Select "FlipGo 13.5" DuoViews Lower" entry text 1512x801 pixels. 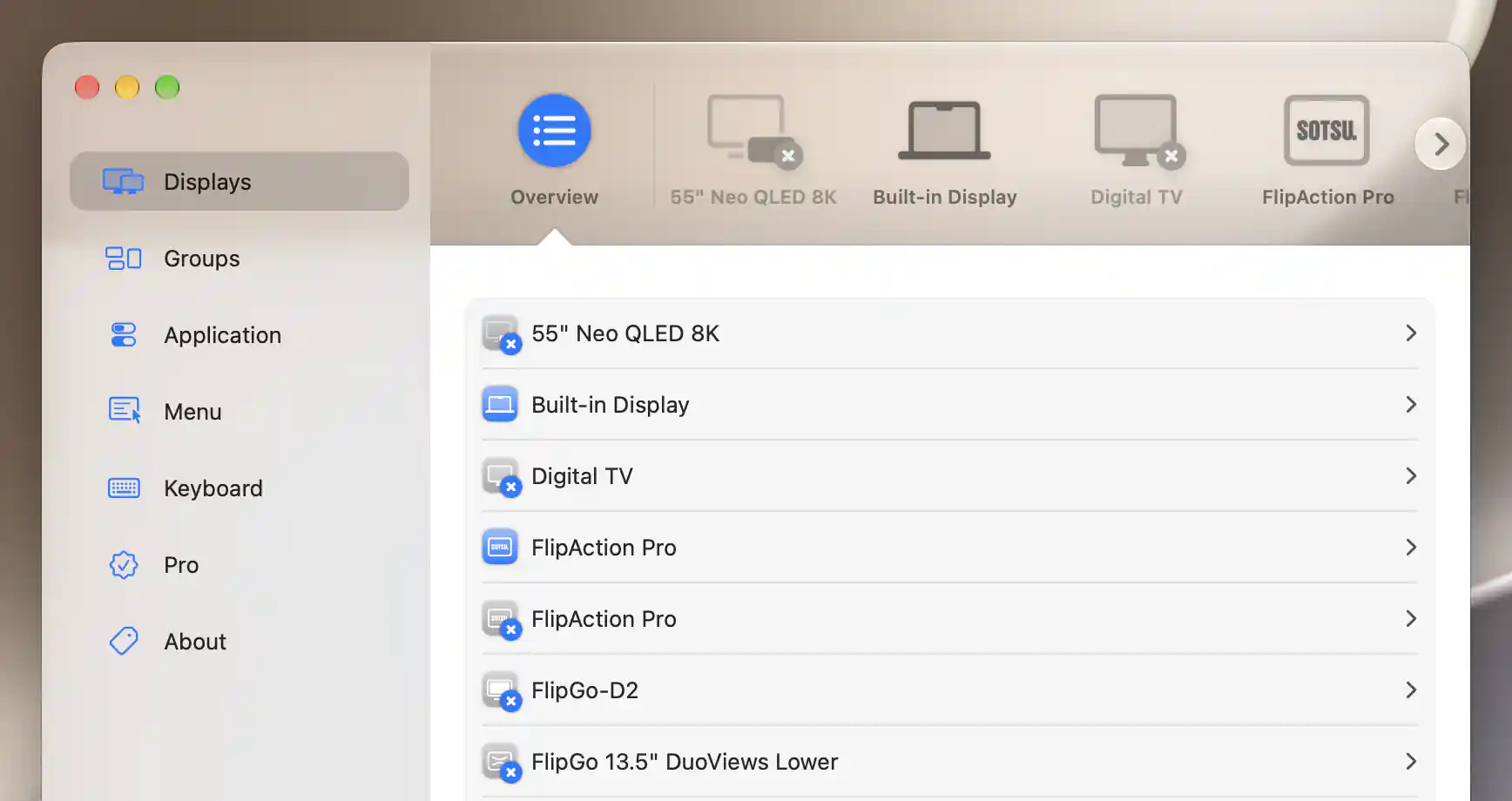[685, 762]
